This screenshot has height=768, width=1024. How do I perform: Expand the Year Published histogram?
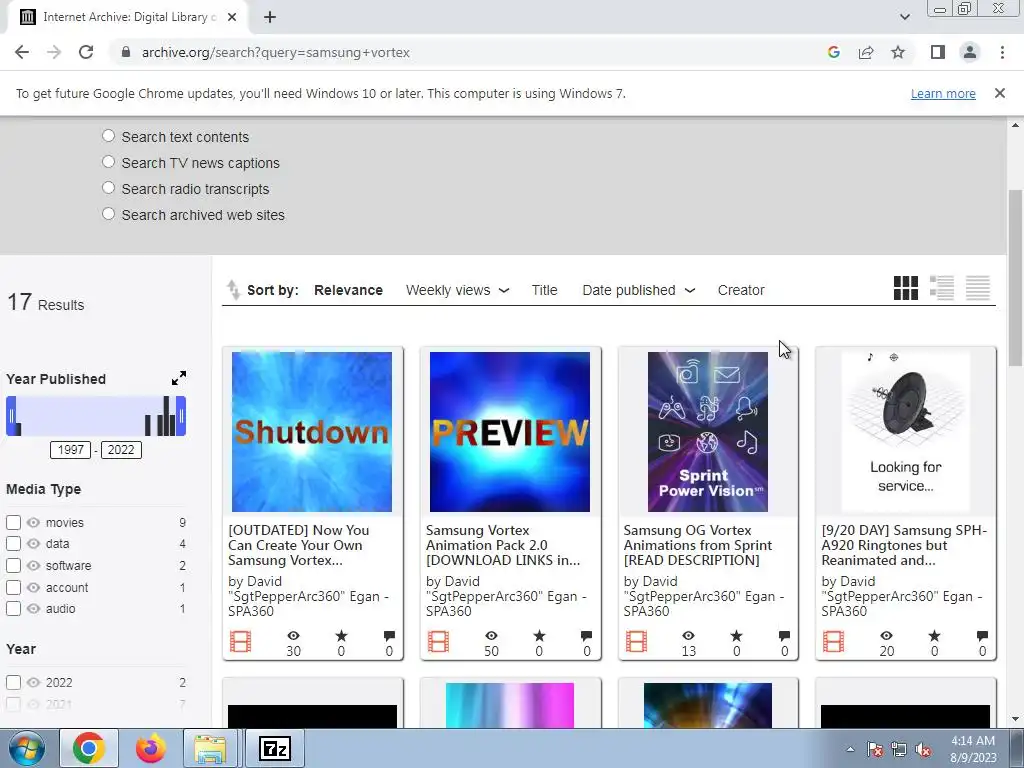point(178,378)
